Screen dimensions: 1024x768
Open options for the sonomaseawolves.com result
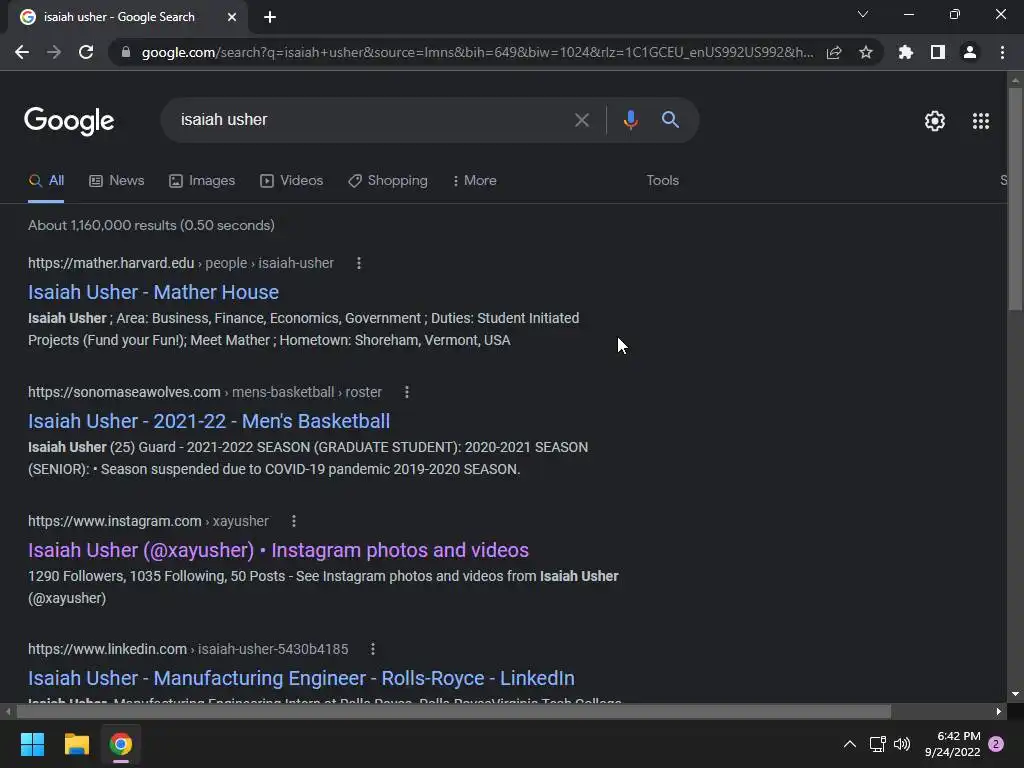(407, 392)
